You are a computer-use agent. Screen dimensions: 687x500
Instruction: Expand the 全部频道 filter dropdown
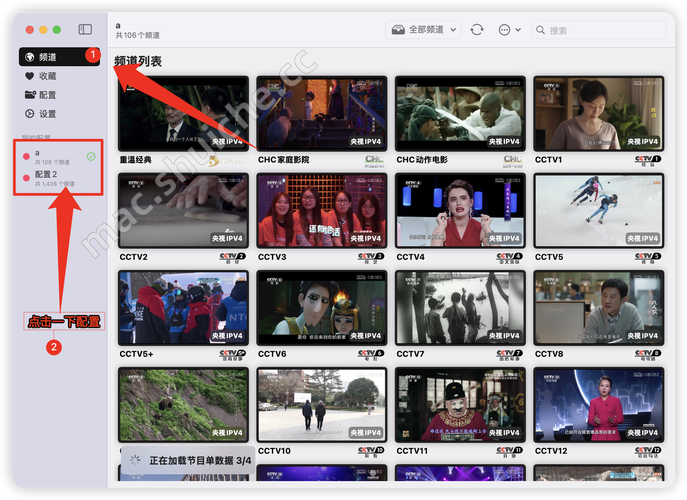tap(423, 30)
